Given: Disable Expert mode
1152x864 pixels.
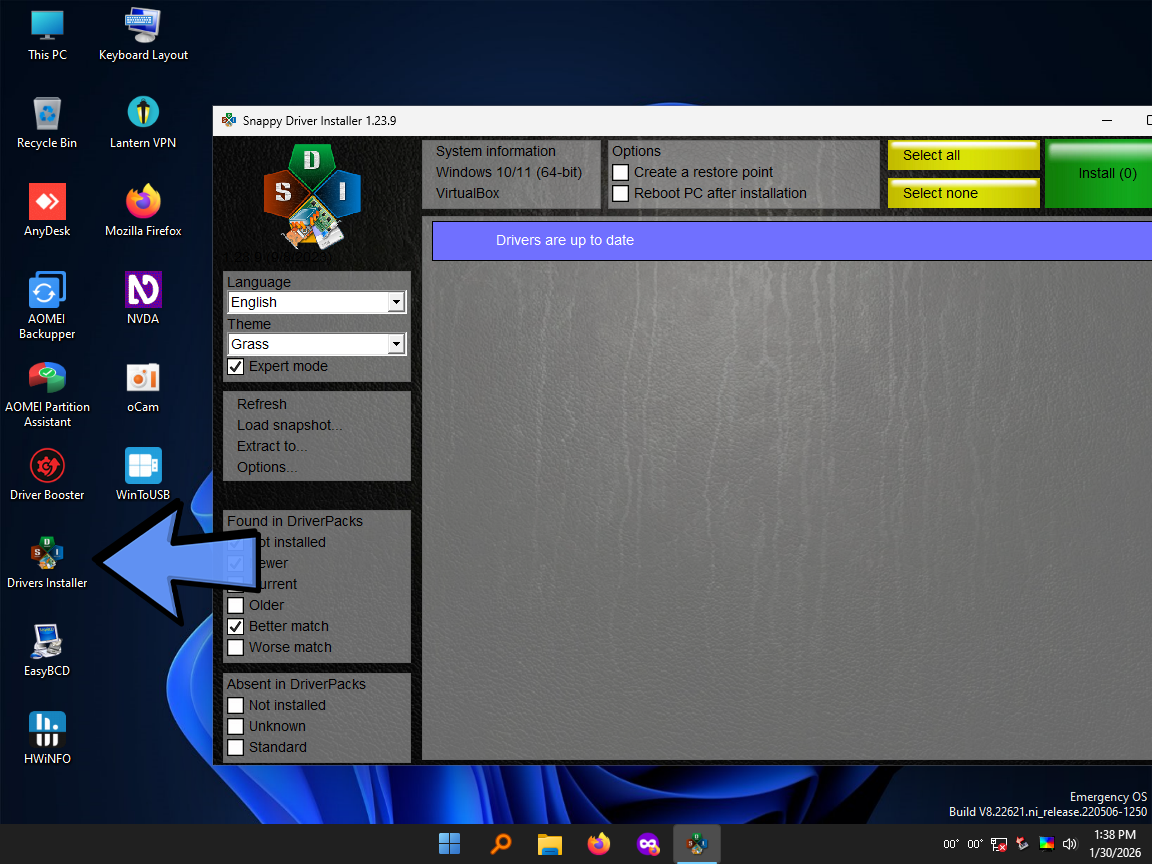Looking at the screenshot, I should pos(235,366).
